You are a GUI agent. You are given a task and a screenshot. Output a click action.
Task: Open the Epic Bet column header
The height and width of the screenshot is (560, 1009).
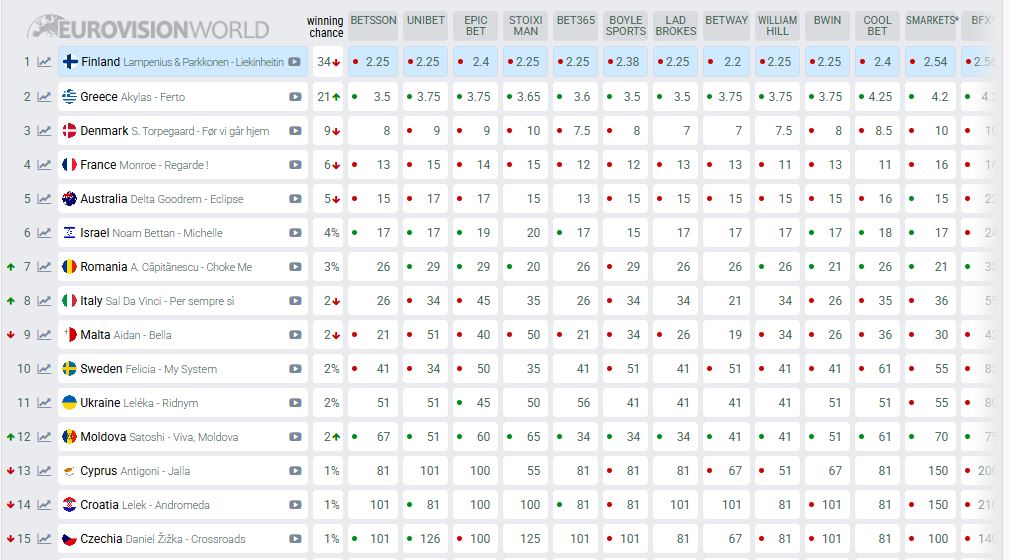pos(476,26)
